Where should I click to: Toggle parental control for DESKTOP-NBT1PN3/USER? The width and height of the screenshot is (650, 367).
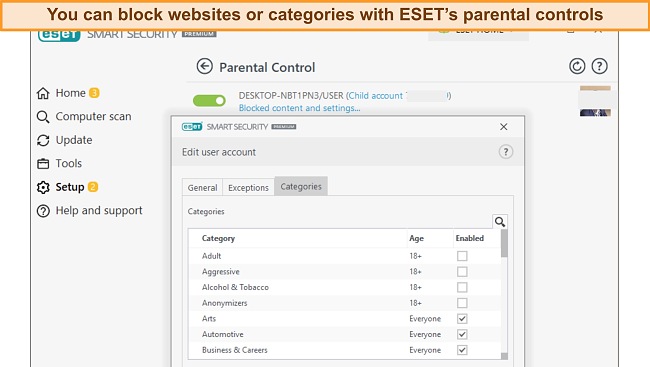209,100
